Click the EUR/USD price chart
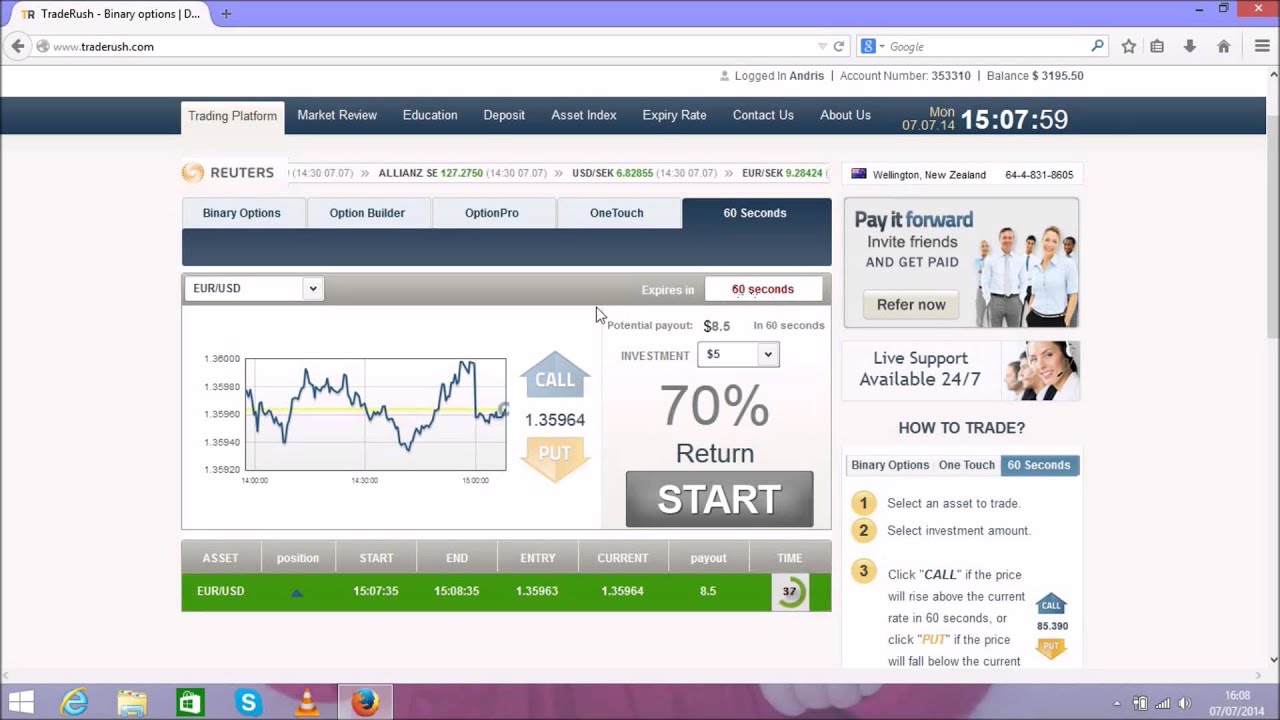 (x=375, y=414)
